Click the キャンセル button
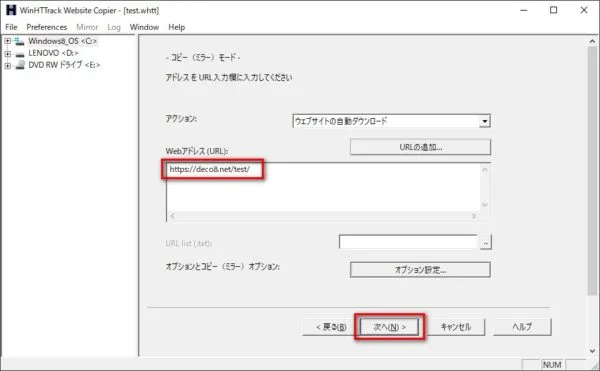600x371 pixels. coord(456,327)
